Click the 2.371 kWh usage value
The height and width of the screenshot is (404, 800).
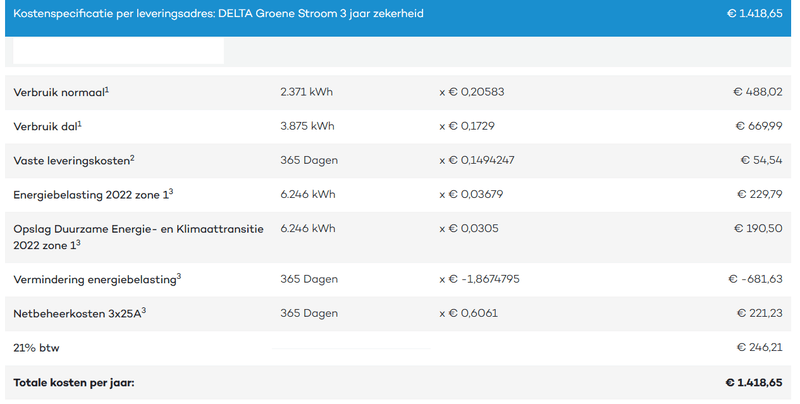[x=307, y=92]
